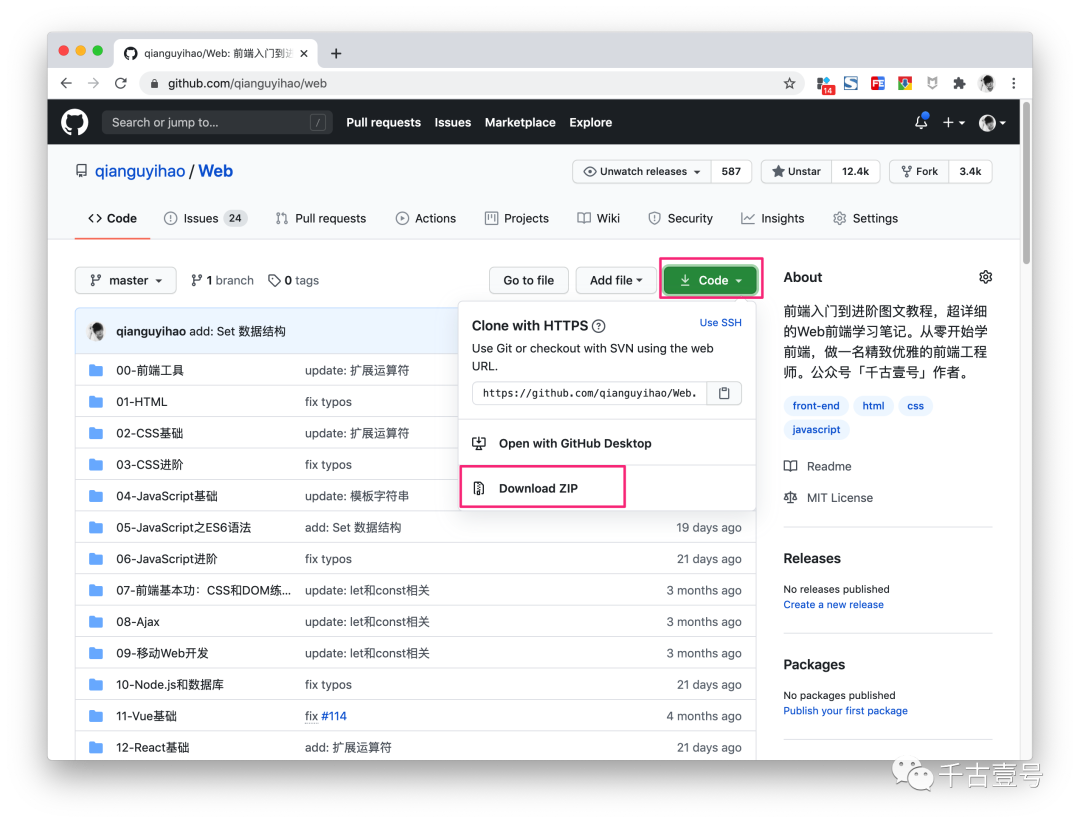Reload the page with the refresh icon

(121, 83)
